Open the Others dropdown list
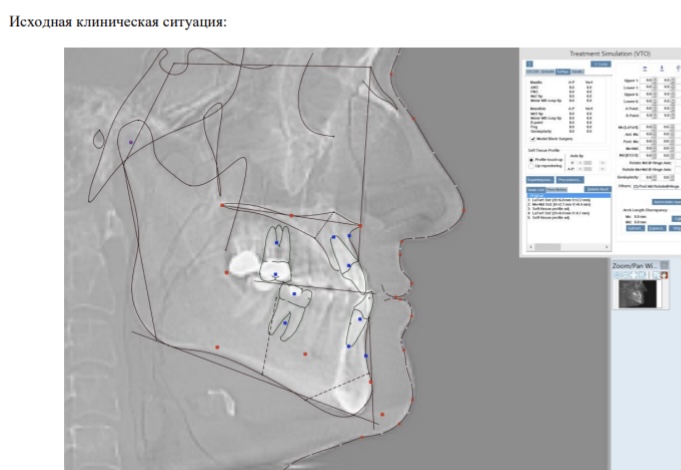Image resolution: width=681 pixels, height=470 pixels. 657,187
